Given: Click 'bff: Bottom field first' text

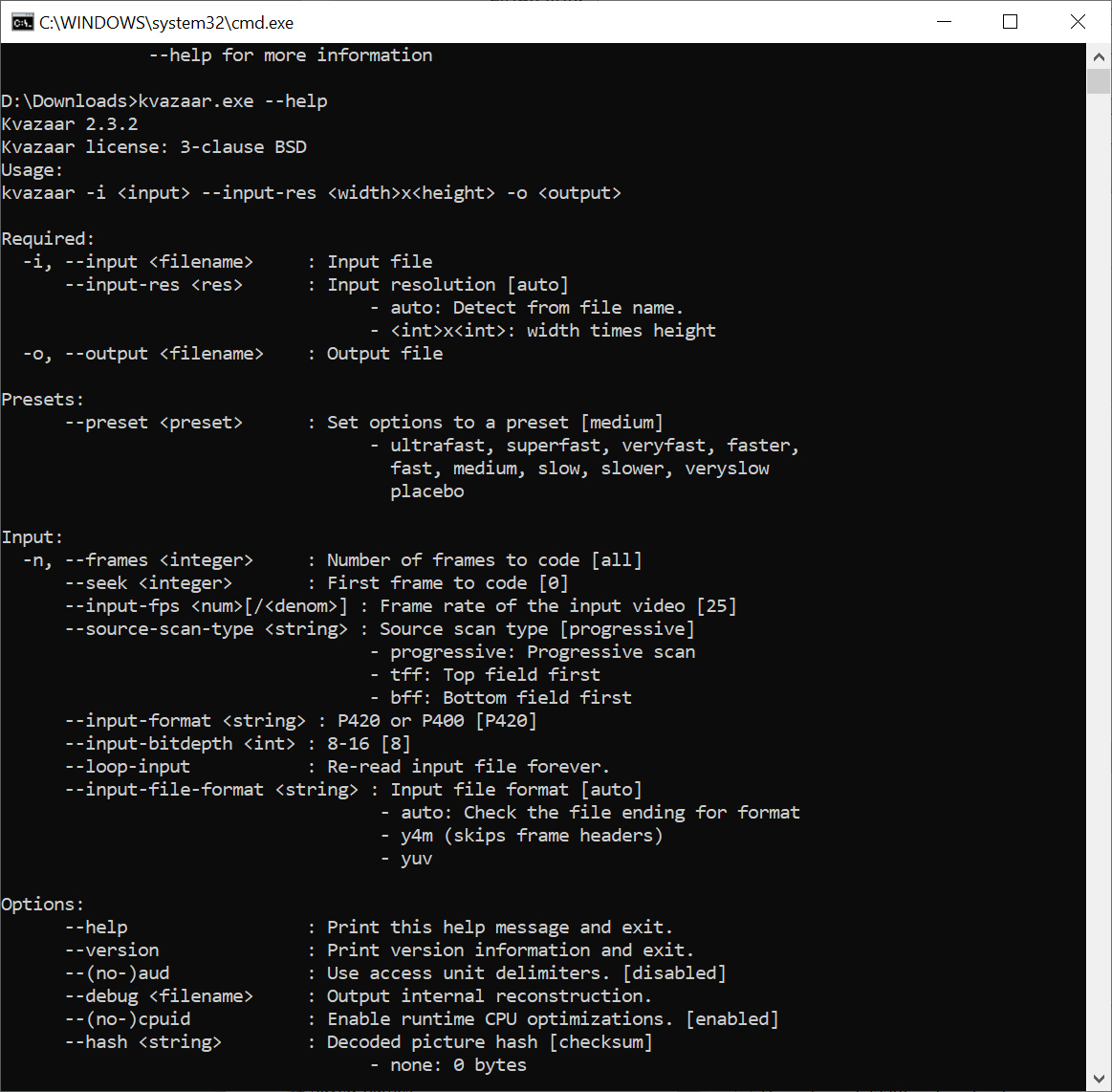Looking at the screenshot, I should (x=511, y=698).
